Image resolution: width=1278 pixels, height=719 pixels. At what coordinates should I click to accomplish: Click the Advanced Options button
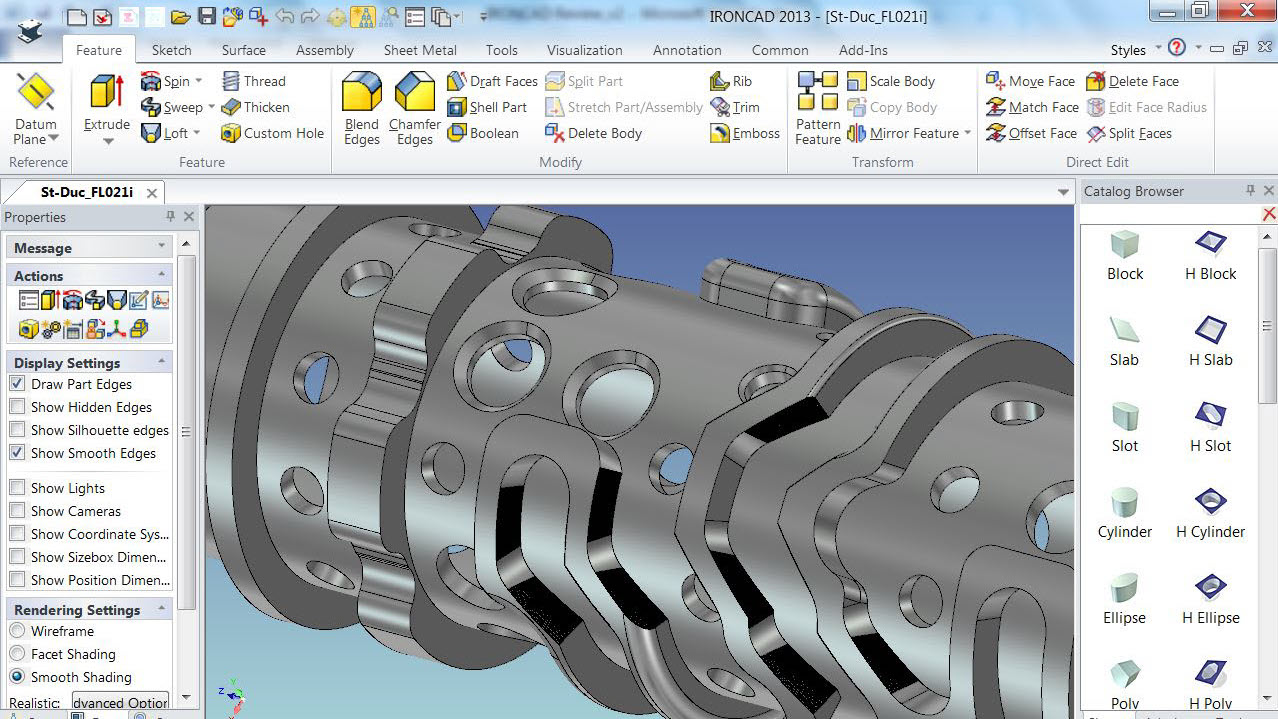coord(119,702)
